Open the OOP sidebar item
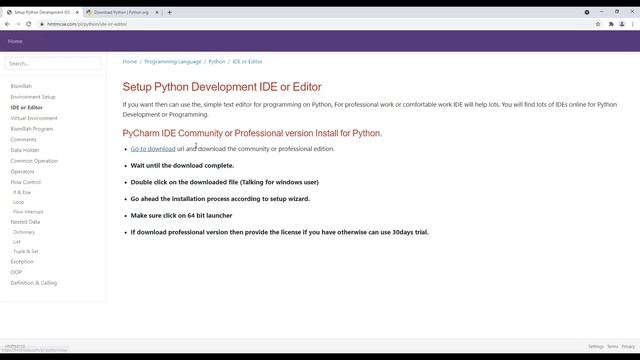 point(16,272)
